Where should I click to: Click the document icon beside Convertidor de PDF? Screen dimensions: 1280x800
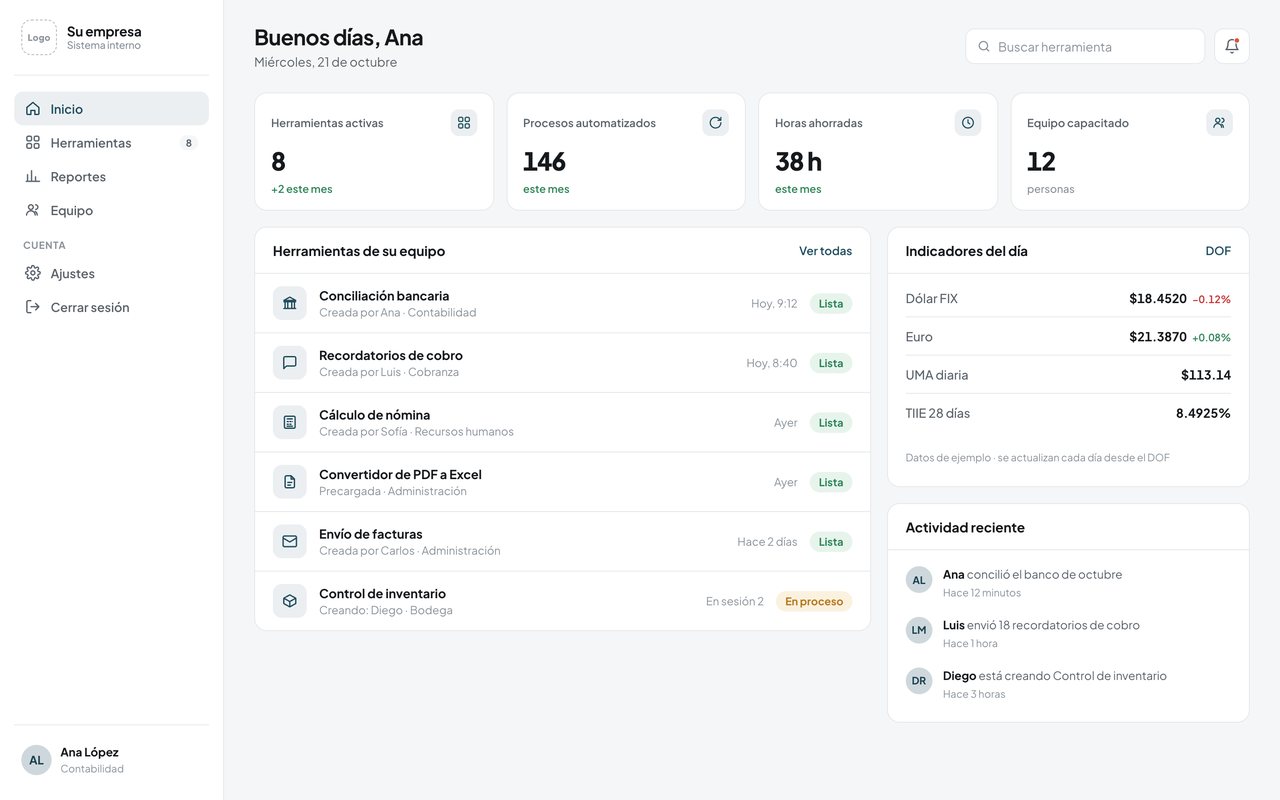[x=290, y=482]
